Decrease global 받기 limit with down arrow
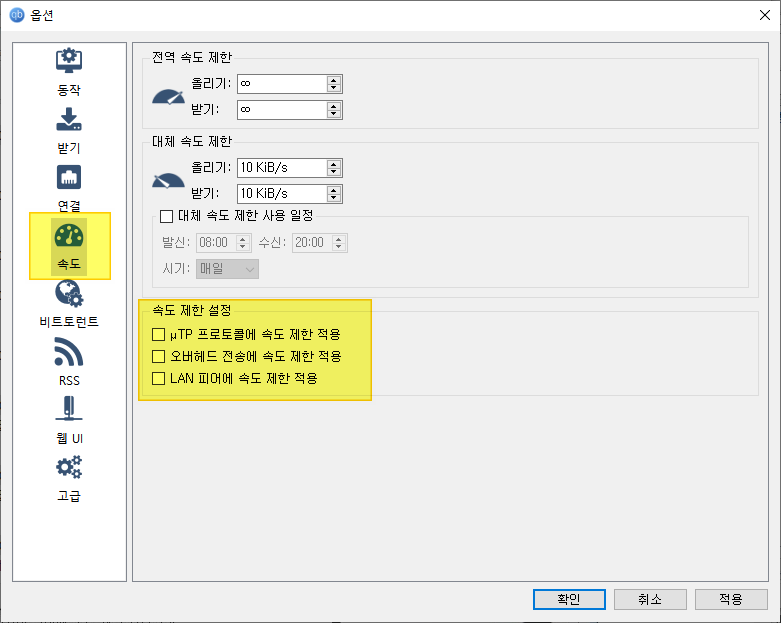The height and width of the screenshot is (623, 781). [x=334, y=114]
